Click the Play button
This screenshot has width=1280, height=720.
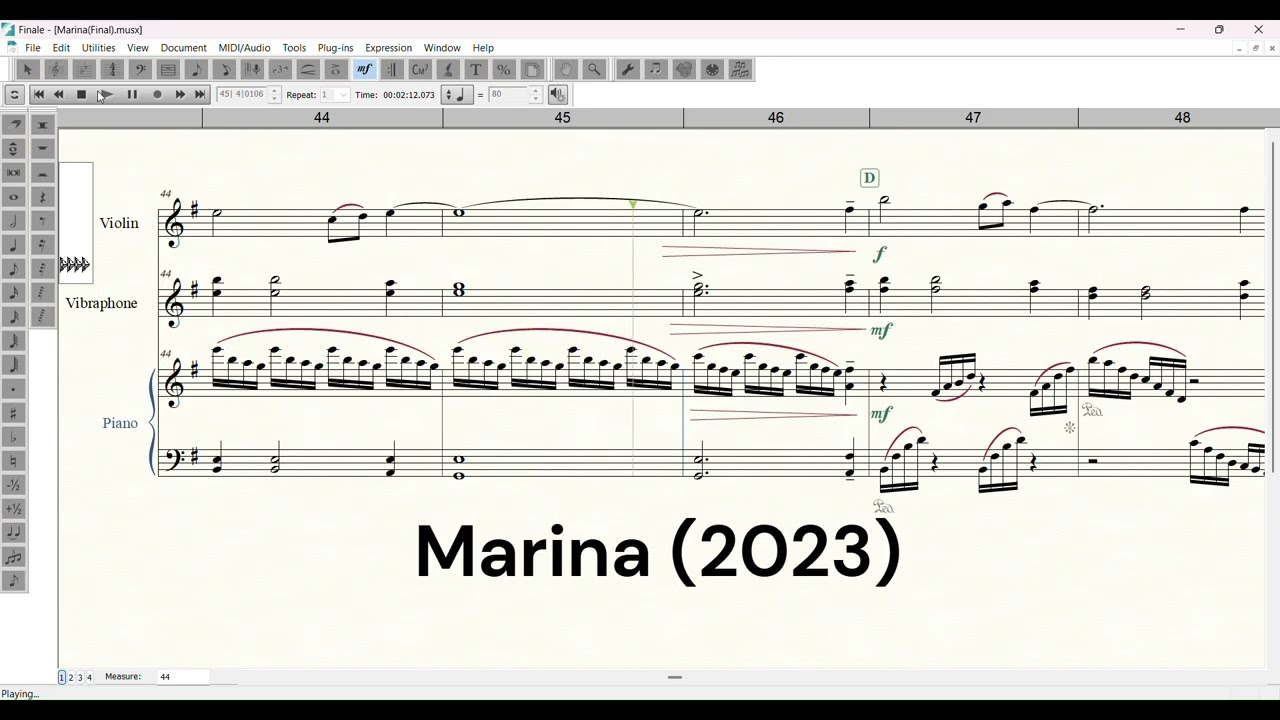[107, 95]
